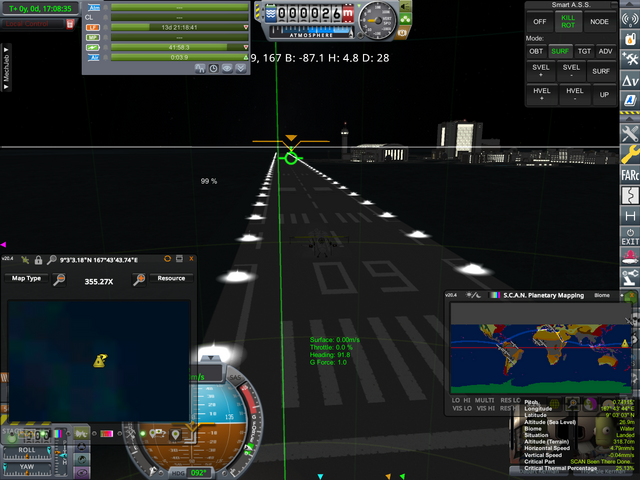This screenshot has height=480, width=640.
Task: Select NODE in Smart A.S.S.
Action: 599,22
